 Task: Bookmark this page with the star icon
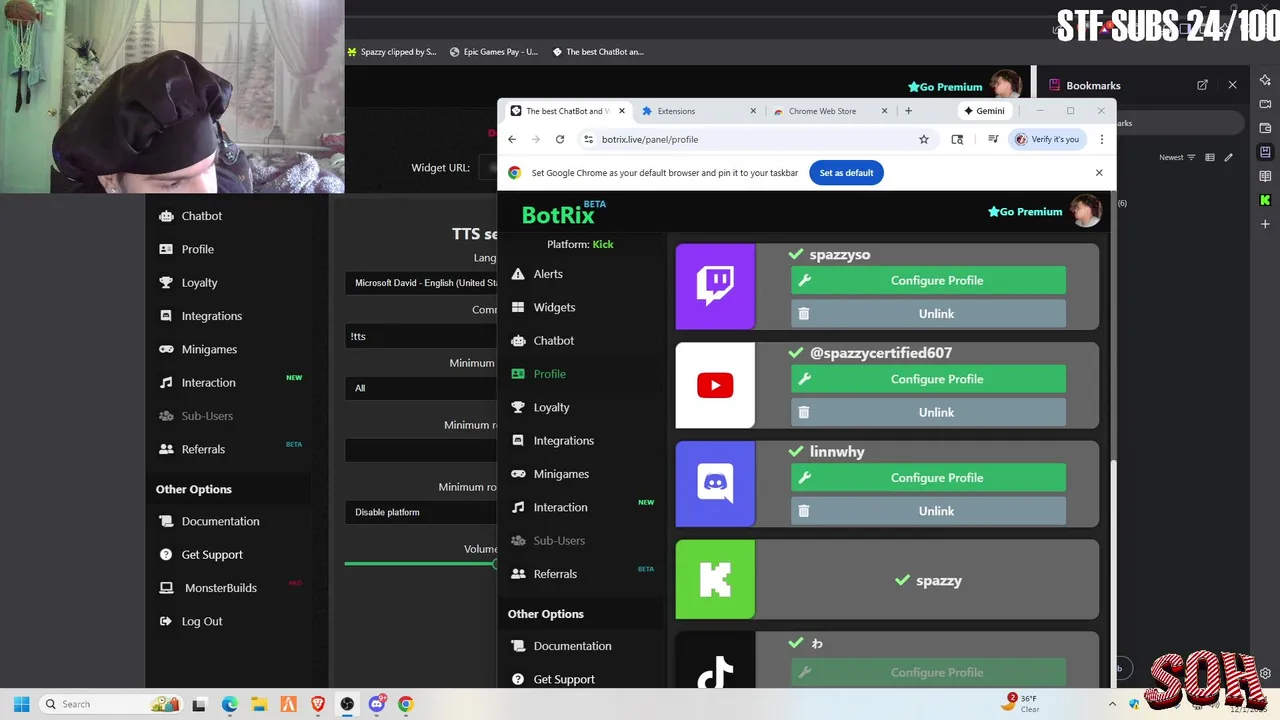(924, 139)
